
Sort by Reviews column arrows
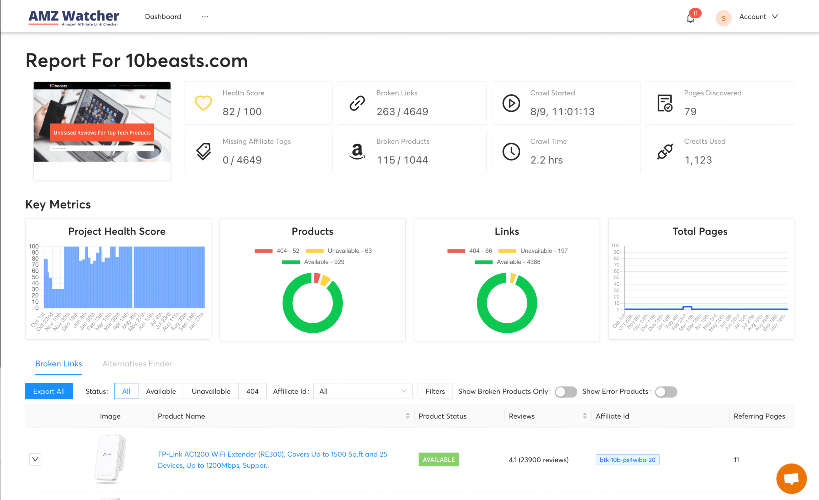tap(584, 416)
